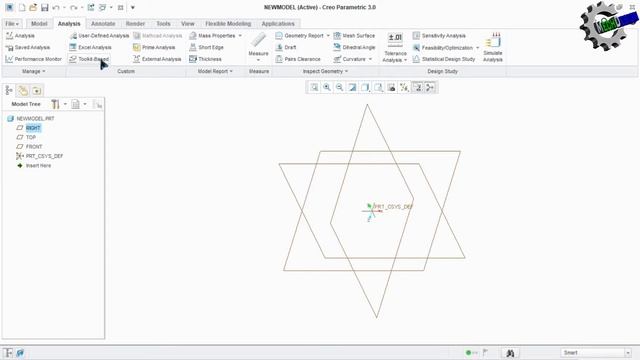Click External Analysis

pos(157,59)
